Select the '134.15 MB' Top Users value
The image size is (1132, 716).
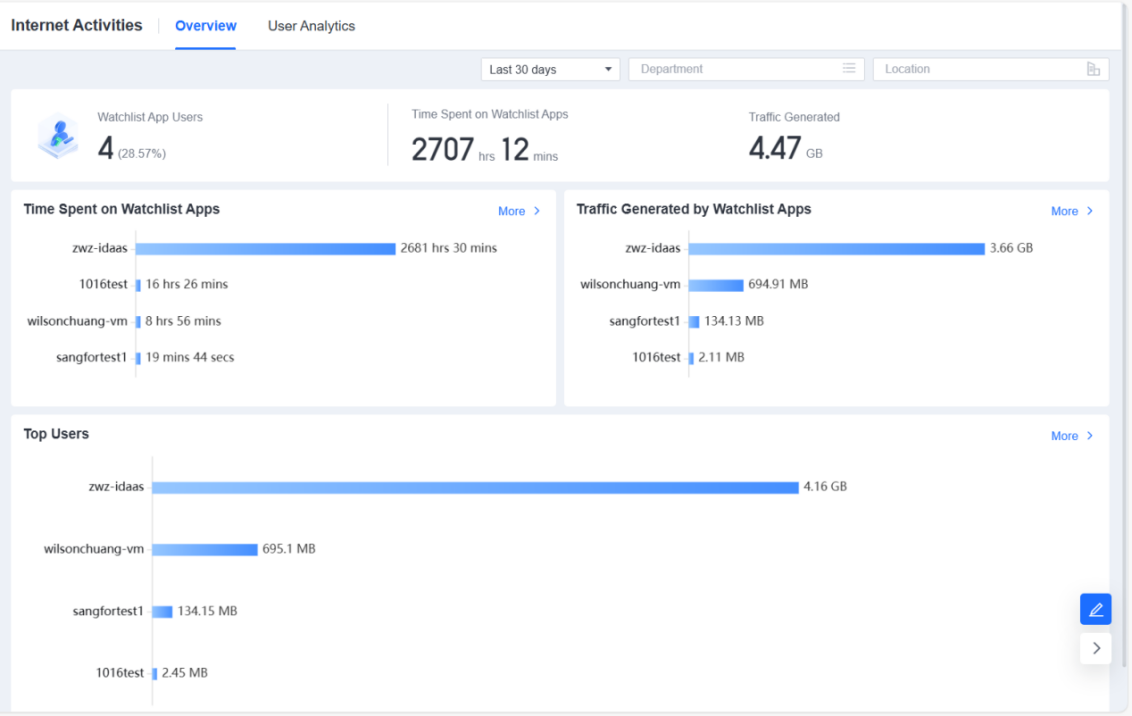(207, 611)
